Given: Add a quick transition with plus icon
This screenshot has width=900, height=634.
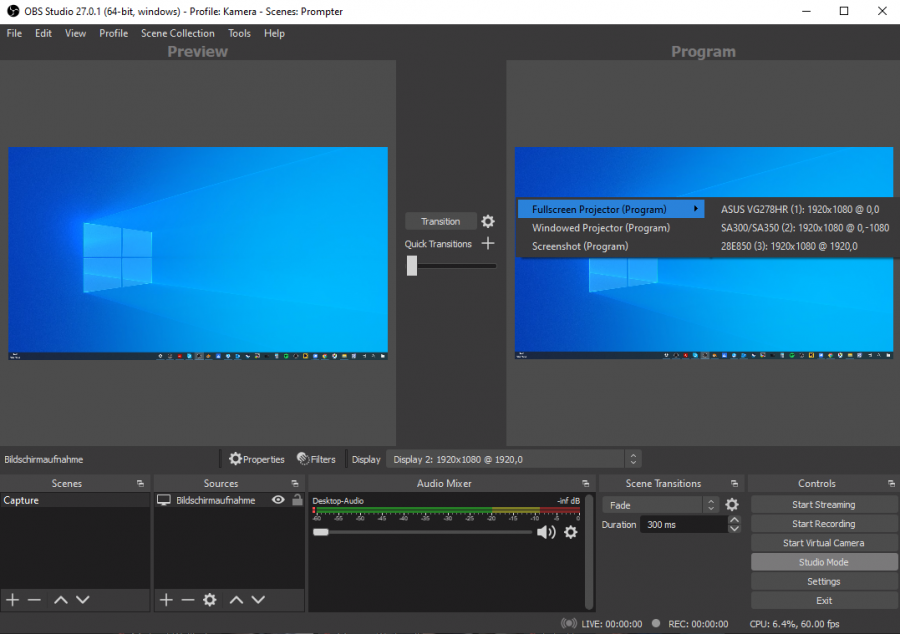Looking at the screenshot, I should coord(488,243).
